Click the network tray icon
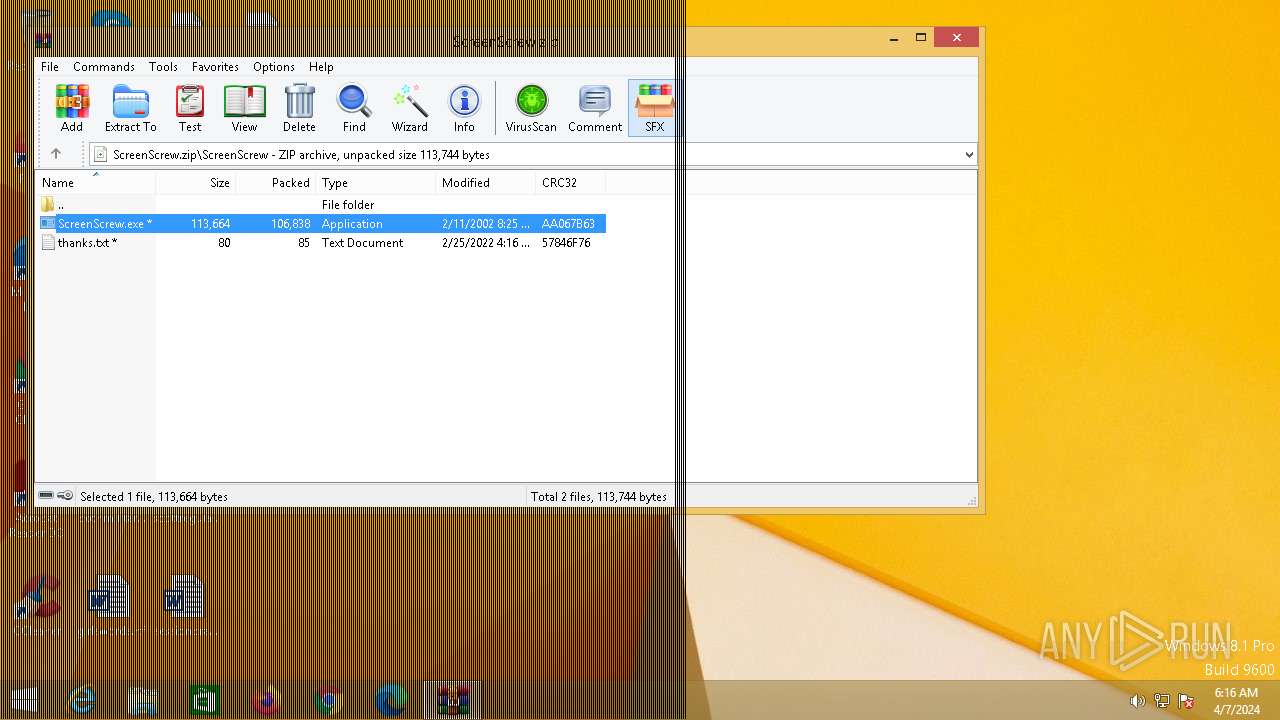This screenshot has width=1280, height=720. [1162, 701]
